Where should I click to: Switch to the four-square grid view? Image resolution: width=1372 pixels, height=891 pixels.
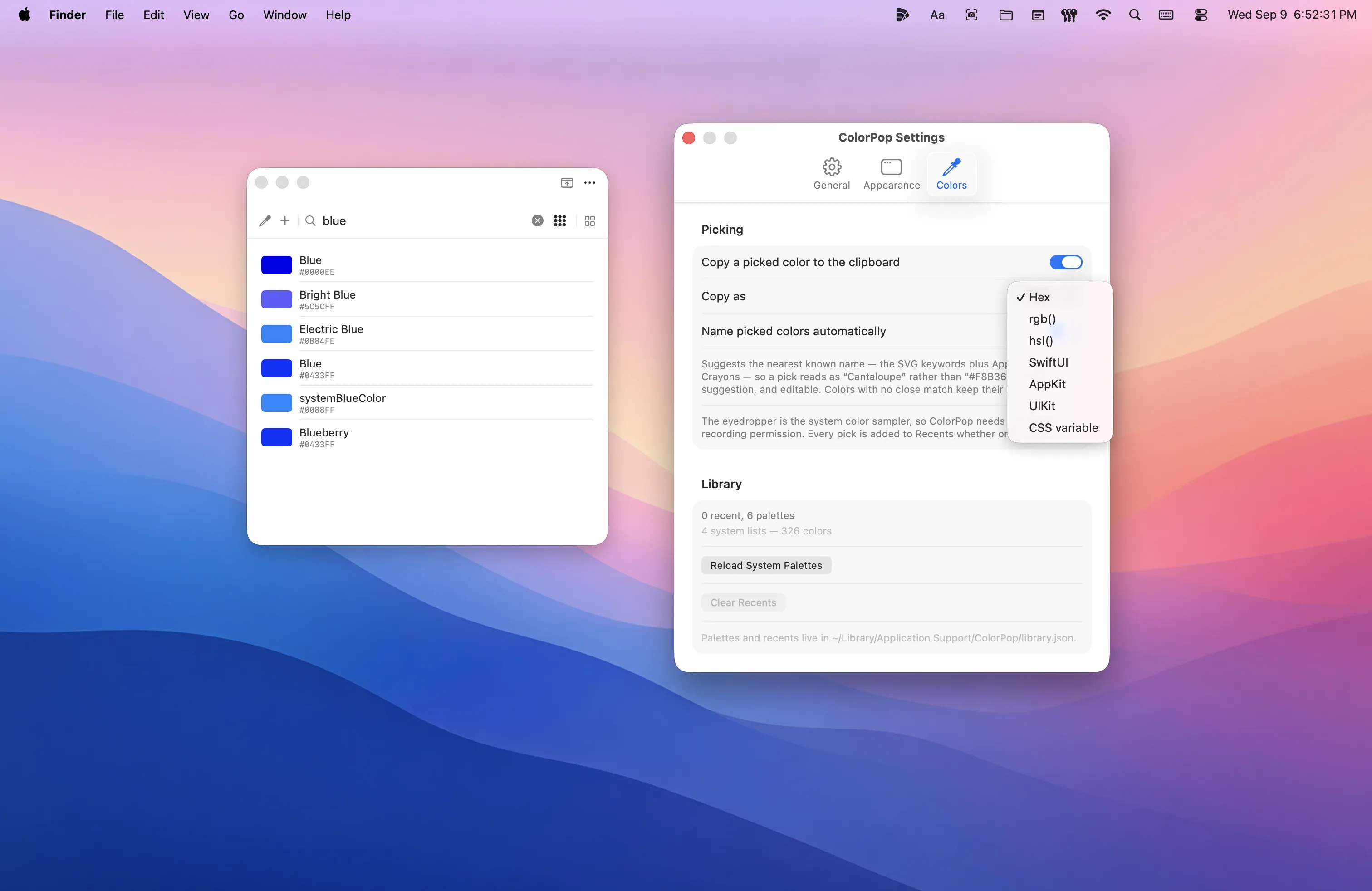[x=590, y=221]
